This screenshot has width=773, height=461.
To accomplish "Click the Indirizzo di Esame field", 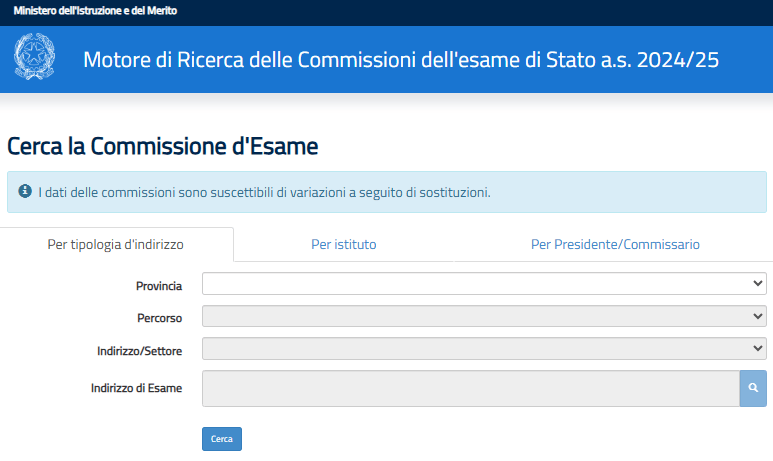I will (471, 389).
